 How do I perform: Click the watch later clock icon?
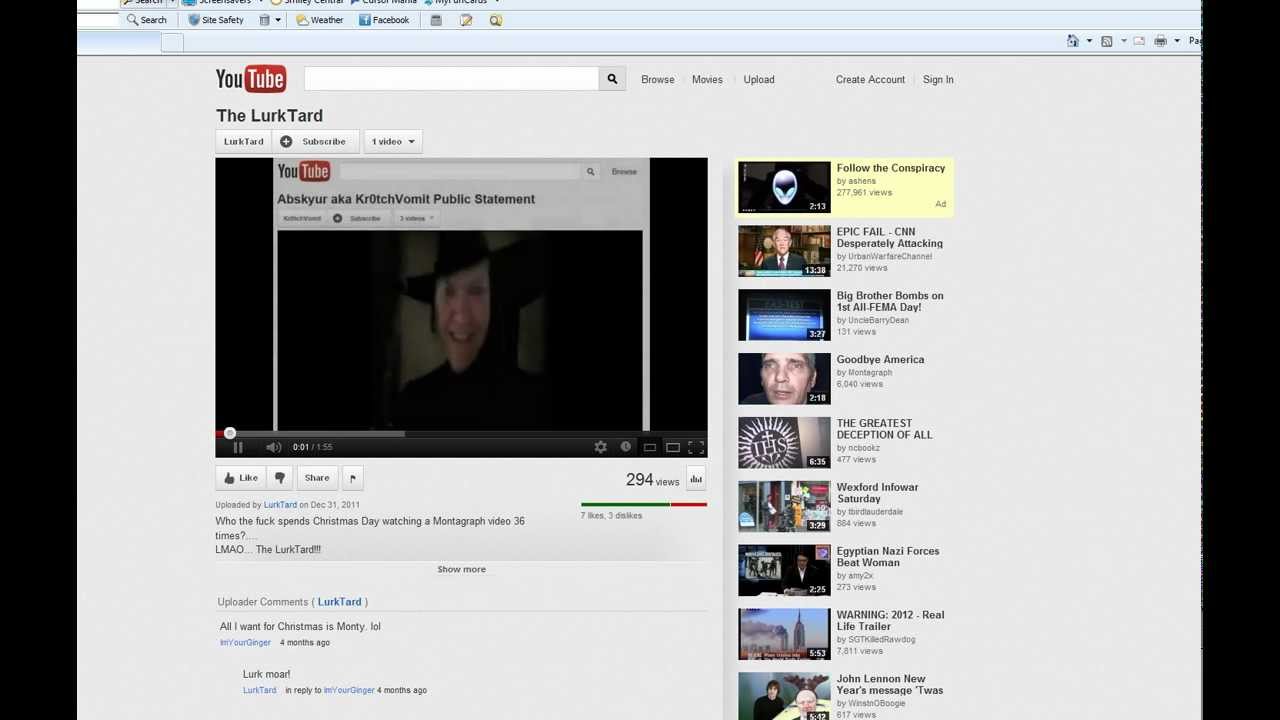(626, 447)
